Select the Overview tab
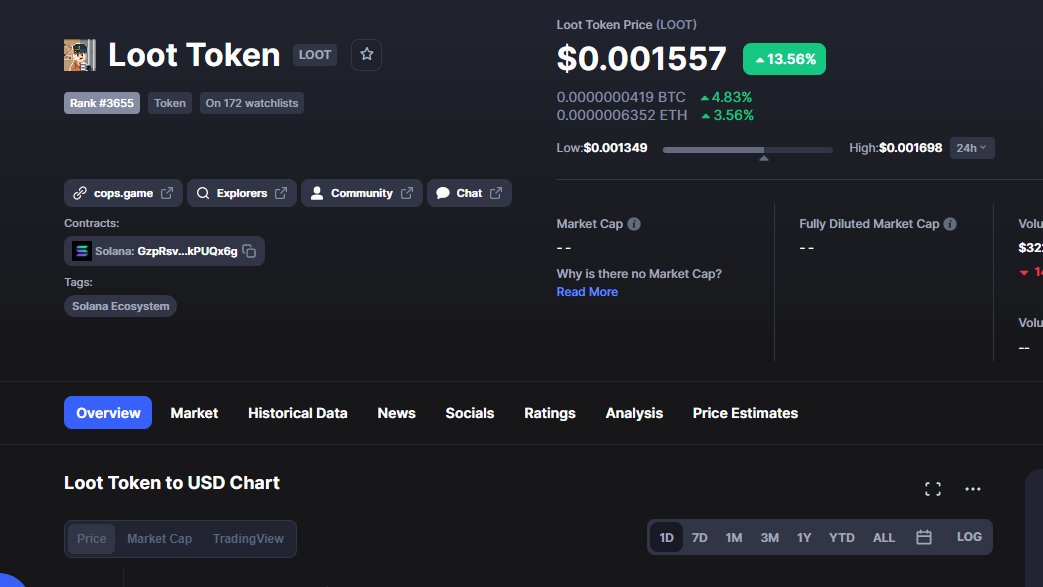 108,413
